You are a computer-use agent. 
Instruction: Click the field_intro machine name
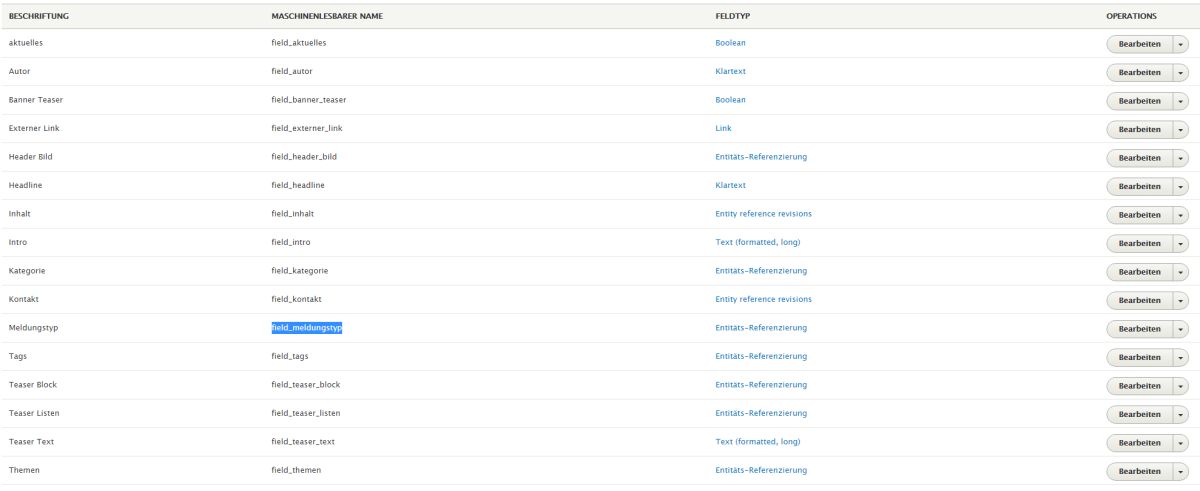pos(293,243)
